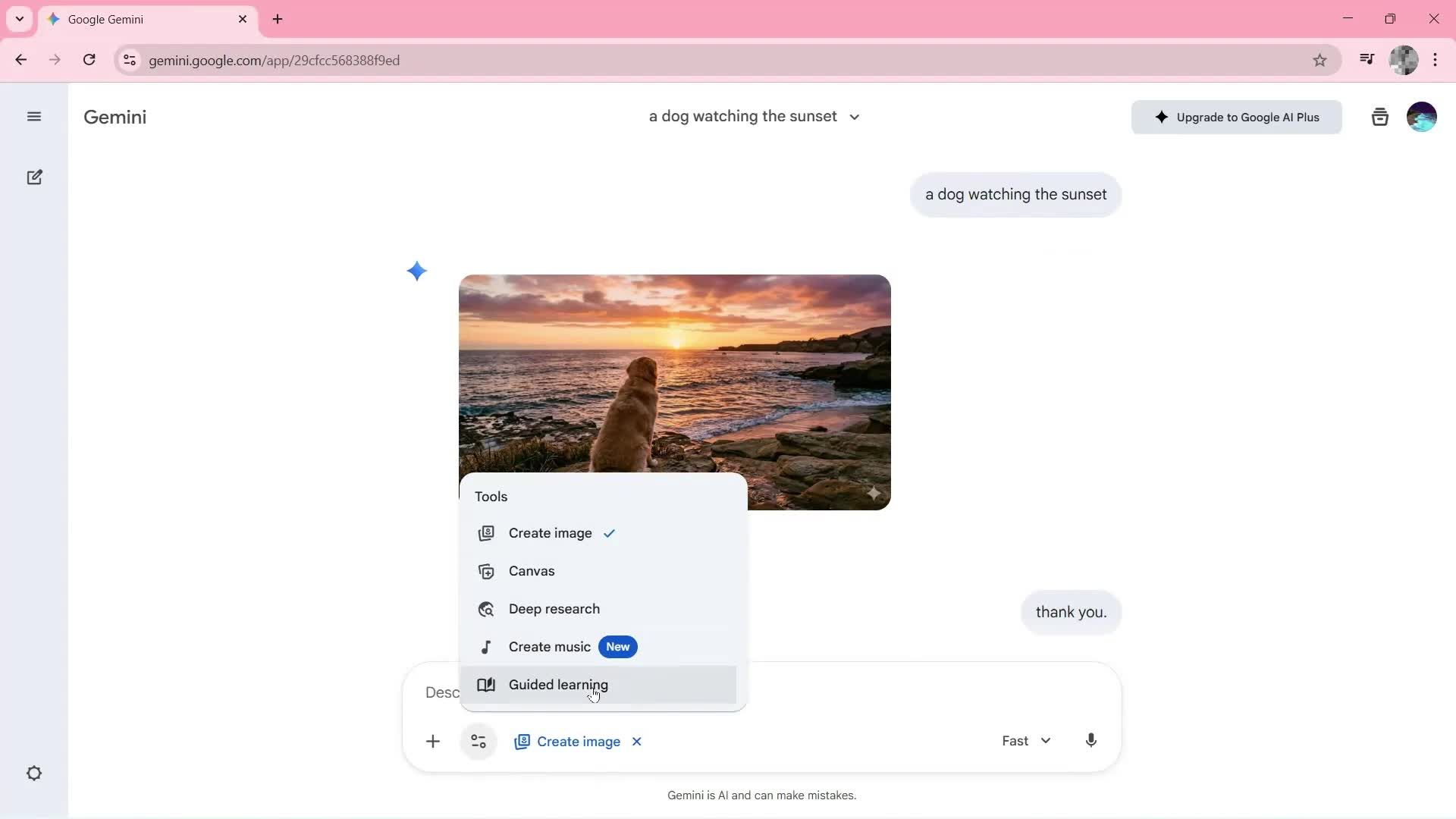Toggle the tools selector in prompt bar
1456x819 pixels.
478,741
